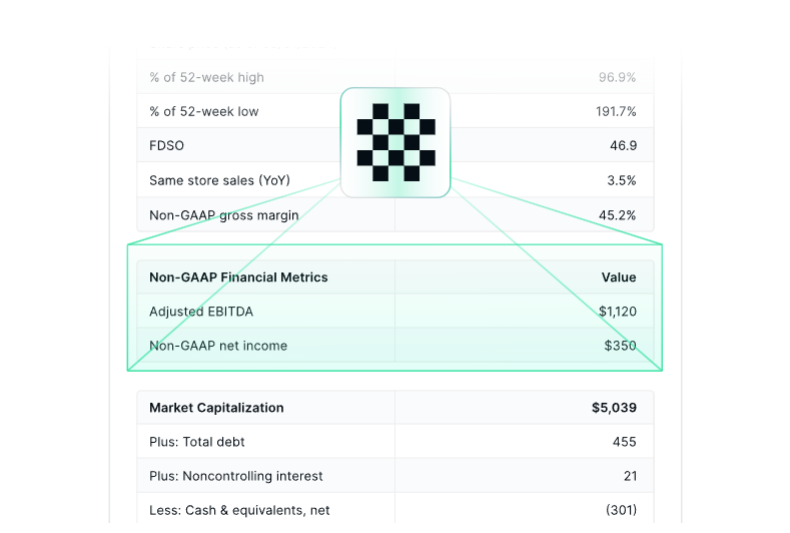The image size is (790, 533).
Task: Click the FDSO row label
Action: click(166, 146)
